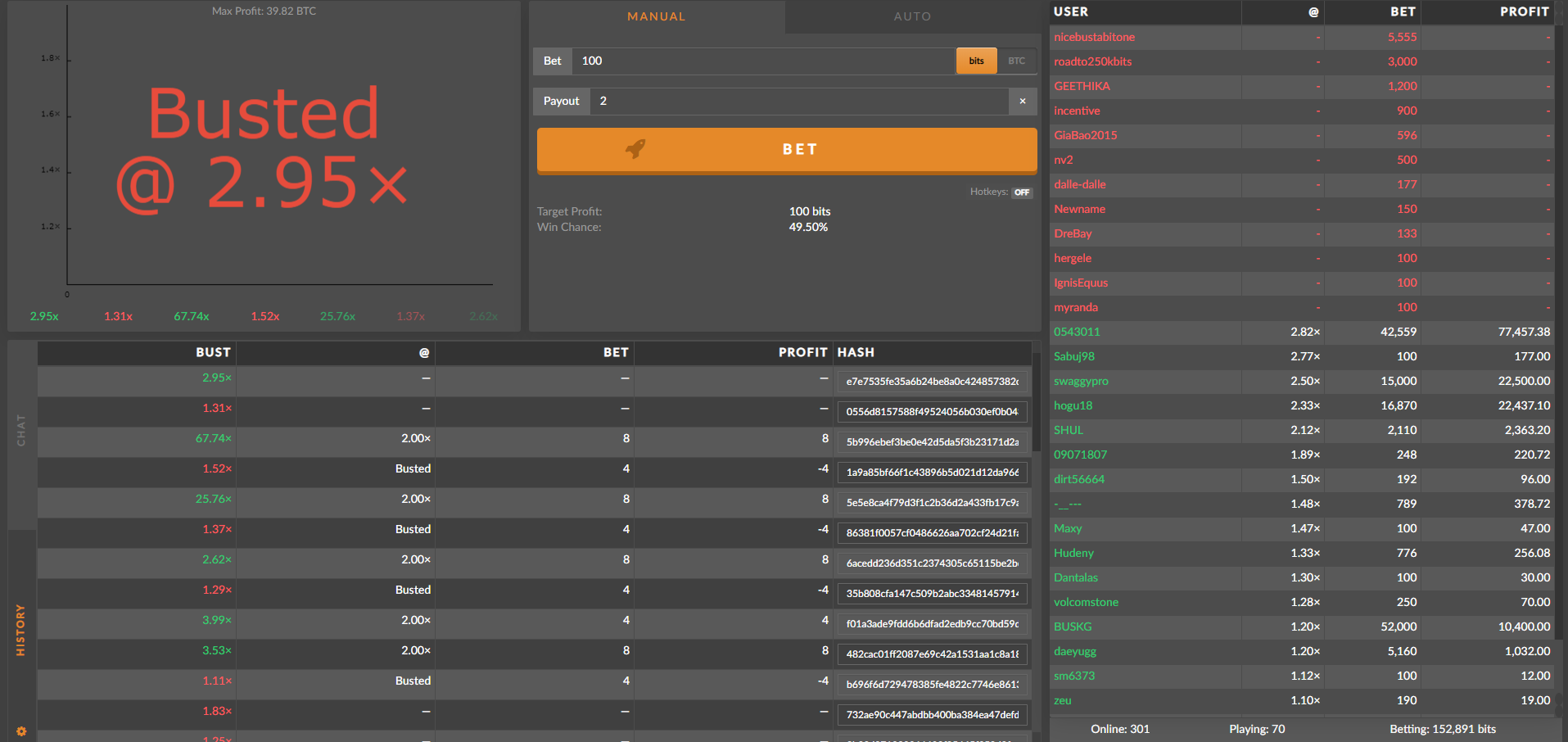The height and width of the screenshot is (742, 1568).
Task: Open the 2.62x game below the graph
Action: (484, 316)
